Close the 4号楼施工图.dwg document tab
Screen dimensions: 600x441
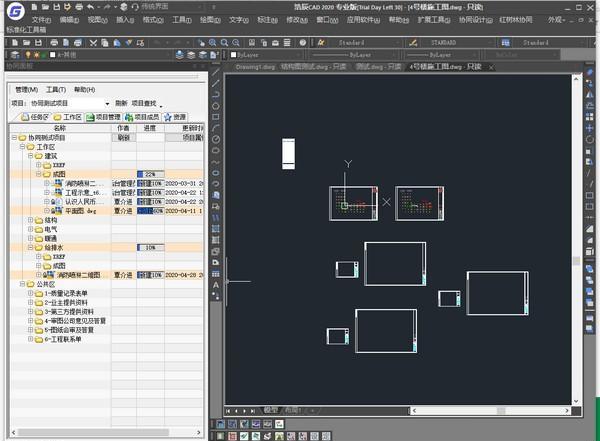pyautogui.click(x=491, y=67)
